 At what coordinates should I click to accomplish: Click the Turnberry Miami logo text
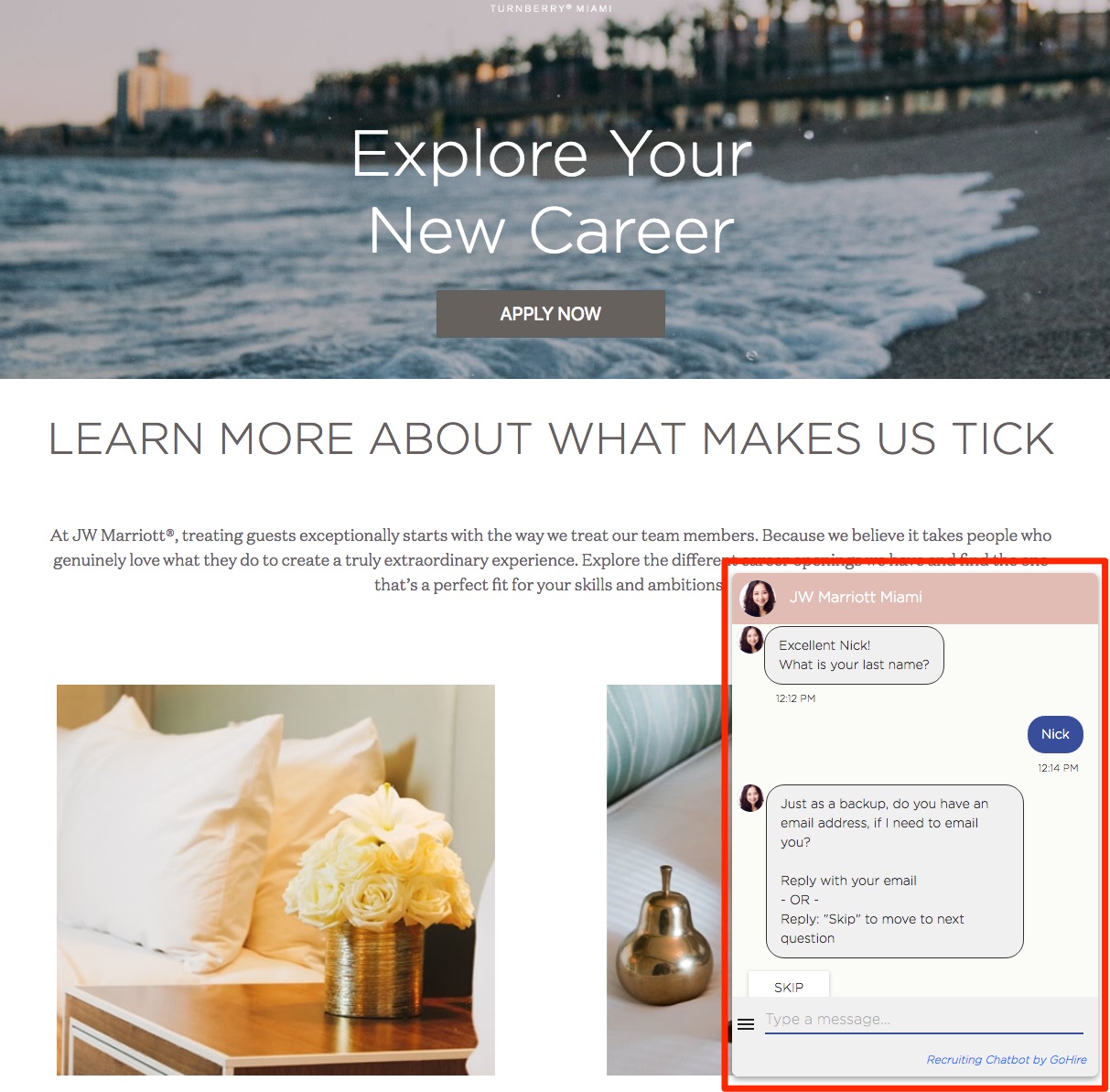tap(552, 8)
